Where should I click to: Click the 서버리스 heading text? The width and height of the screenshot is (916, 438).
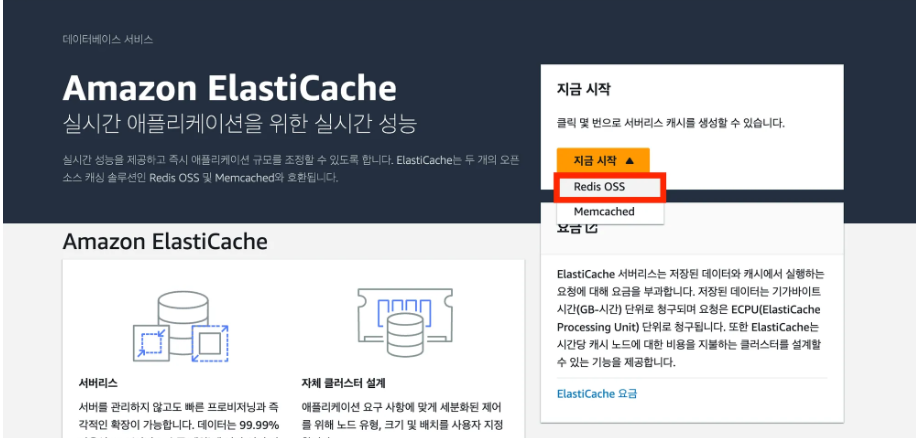(x=98, y=384)
